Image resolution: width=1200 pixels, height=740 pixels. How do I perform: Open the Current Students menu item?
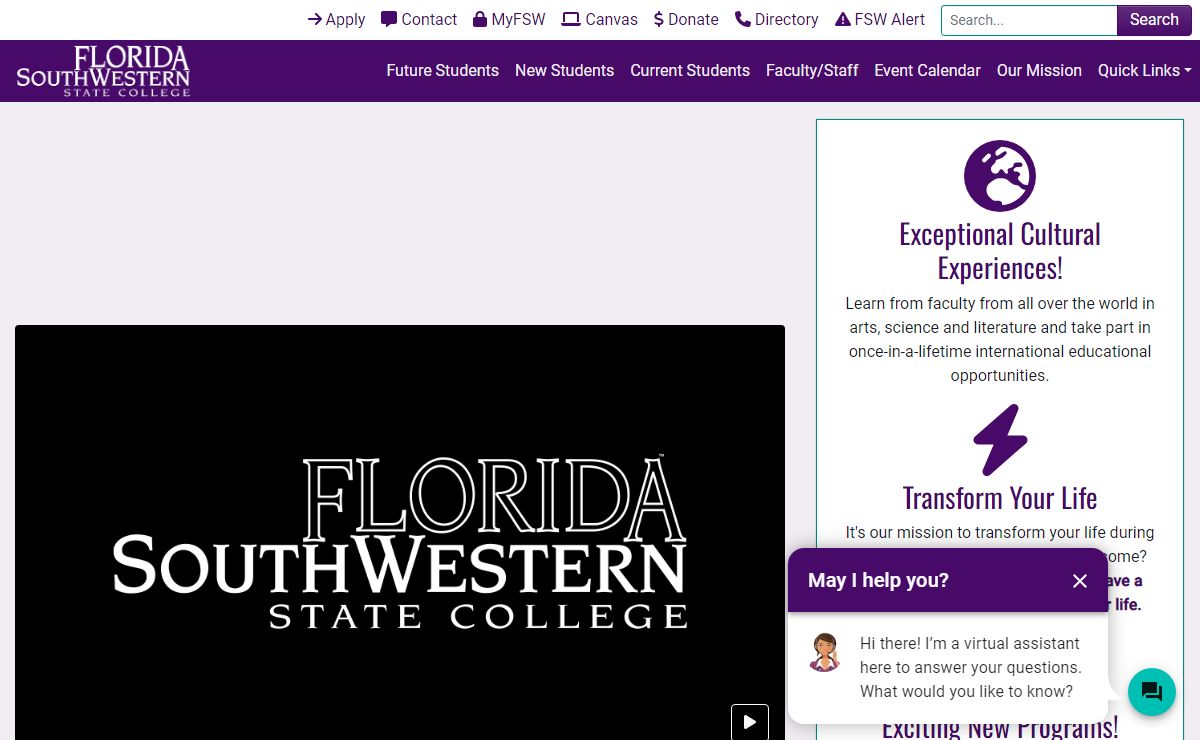[690, 70]
